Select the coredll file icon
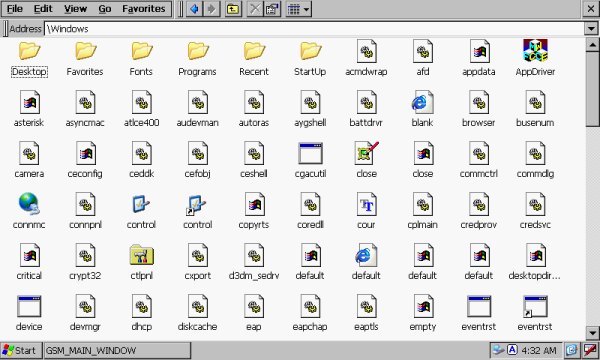Image resolution: width=600 pixels, height=360 pixels. pyautogui.click(x=310, y=204)
